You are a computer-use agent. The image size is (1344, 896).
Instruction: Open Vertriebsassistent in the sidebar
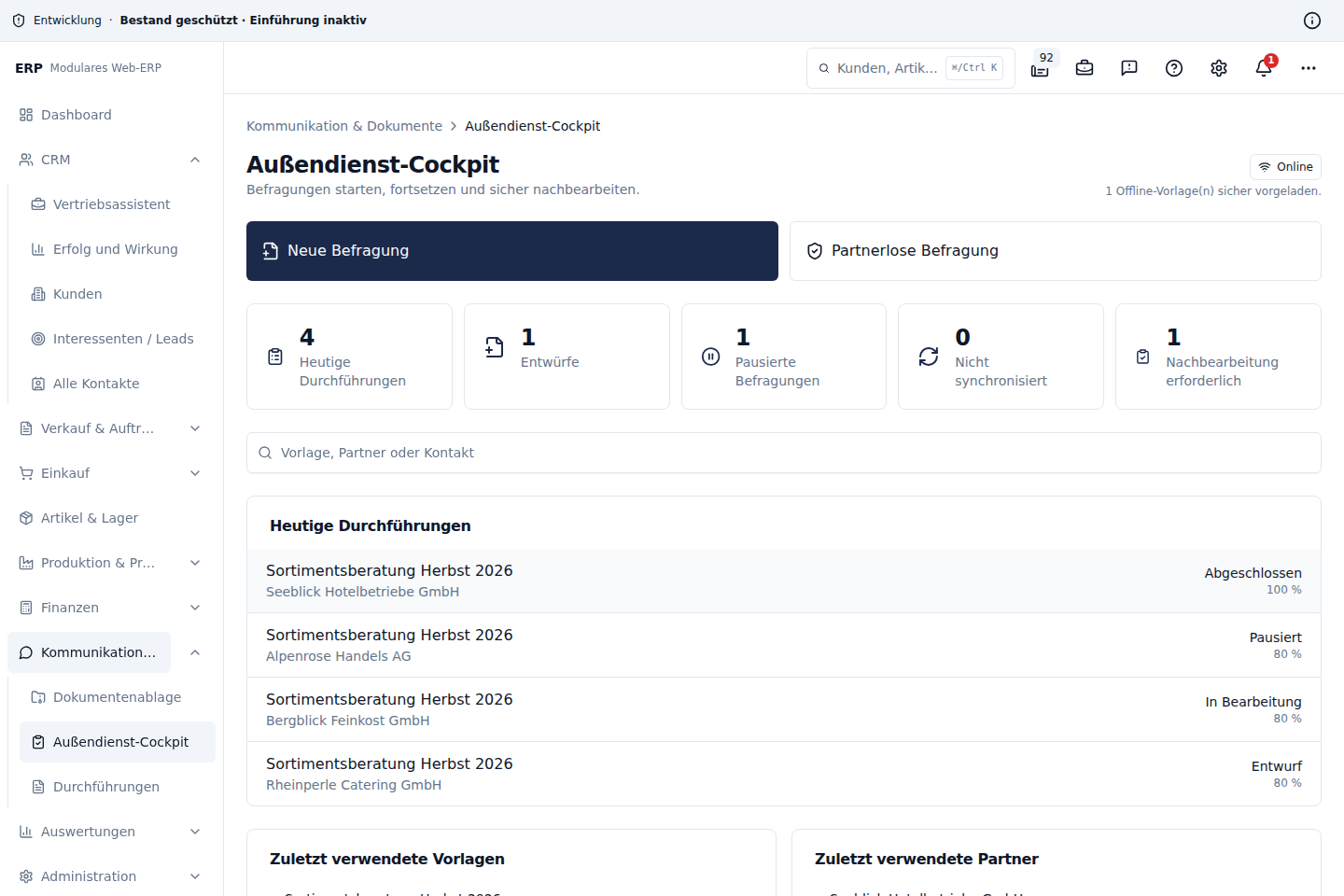[x=118, y=204]
